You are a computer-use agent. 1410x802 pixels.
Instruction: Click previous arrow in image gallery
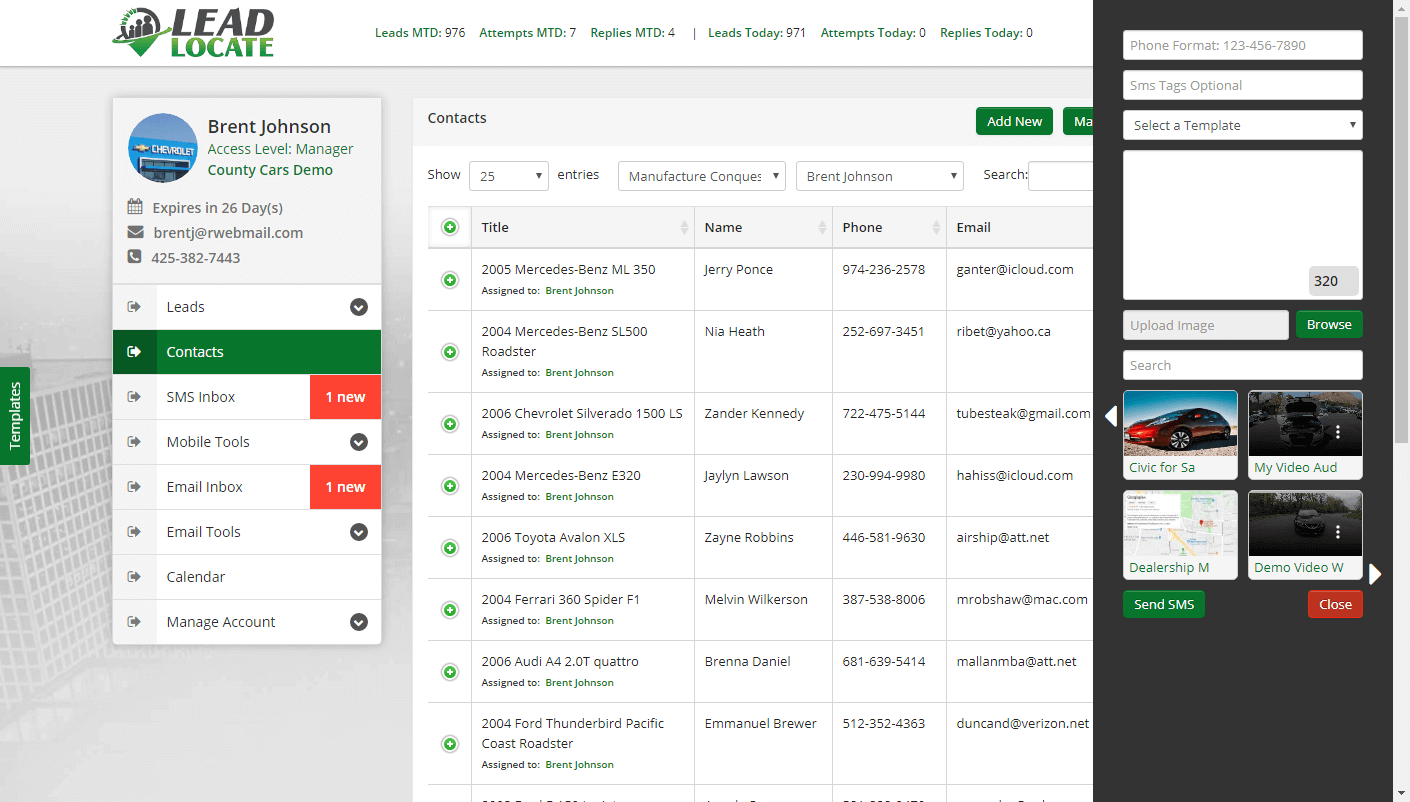[1110, 416]
